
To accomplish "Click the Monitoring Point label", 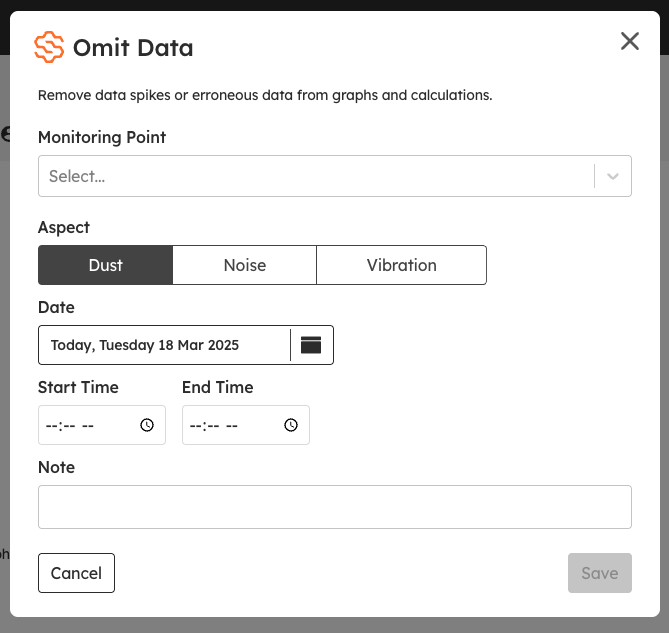I will (102, 137).
